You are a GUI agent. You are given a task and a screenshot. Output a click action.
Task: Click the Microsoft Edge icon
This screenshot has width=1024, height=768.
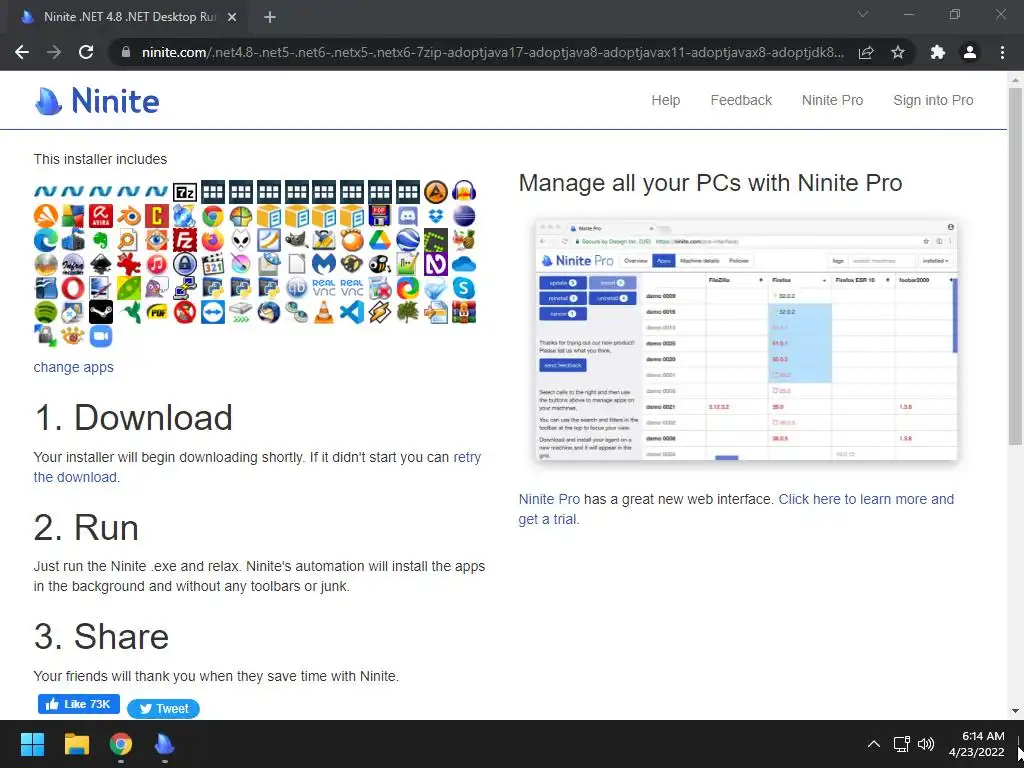click(x=46, y=240)
